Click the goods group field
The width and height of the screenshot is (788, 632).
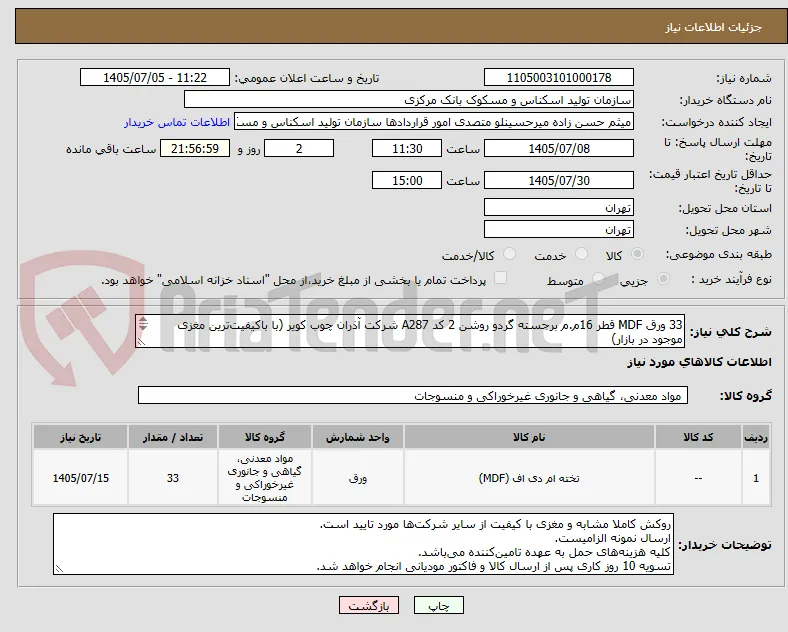pyautogui.click(x=413, y=396)
